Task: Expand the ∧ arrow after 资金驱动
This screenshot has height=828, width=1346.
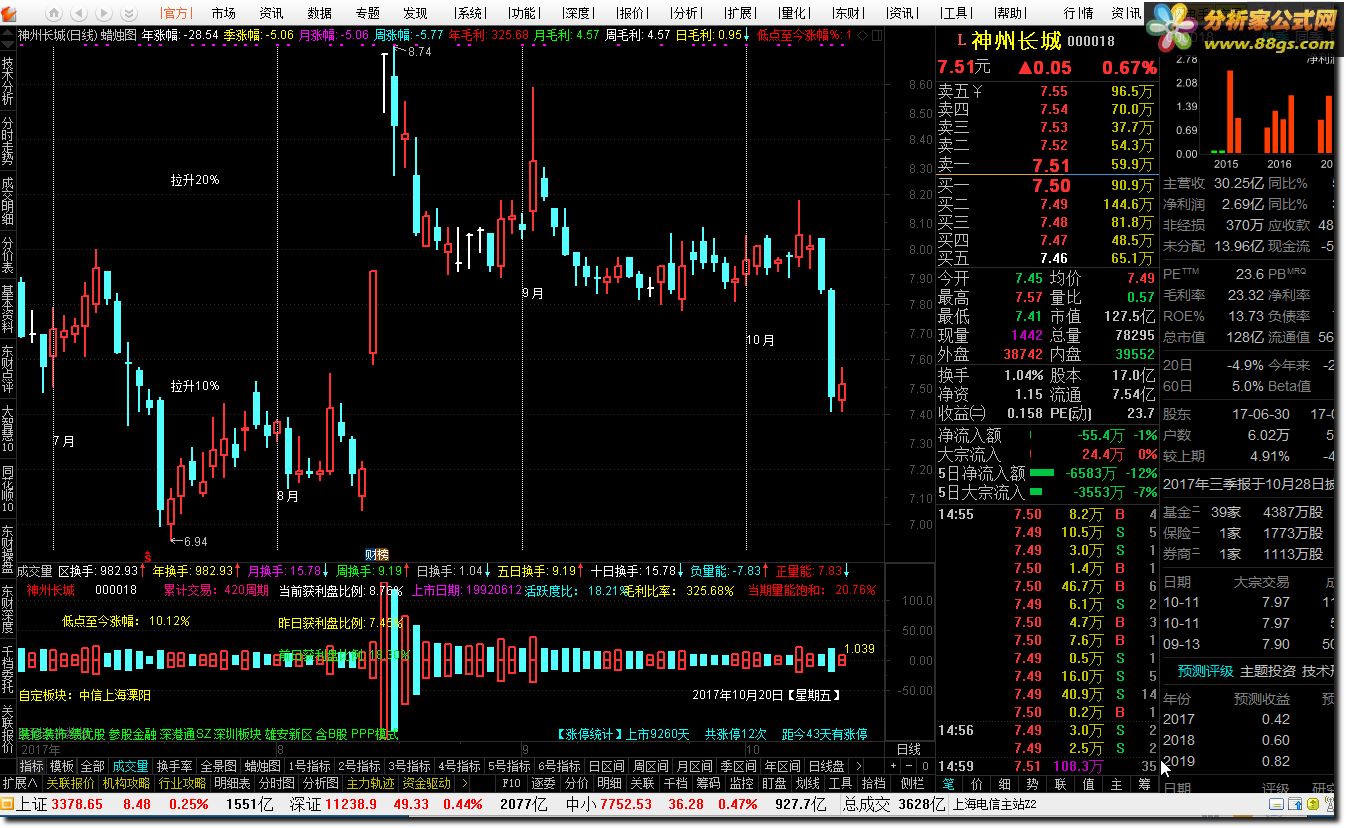Action: 464,783
